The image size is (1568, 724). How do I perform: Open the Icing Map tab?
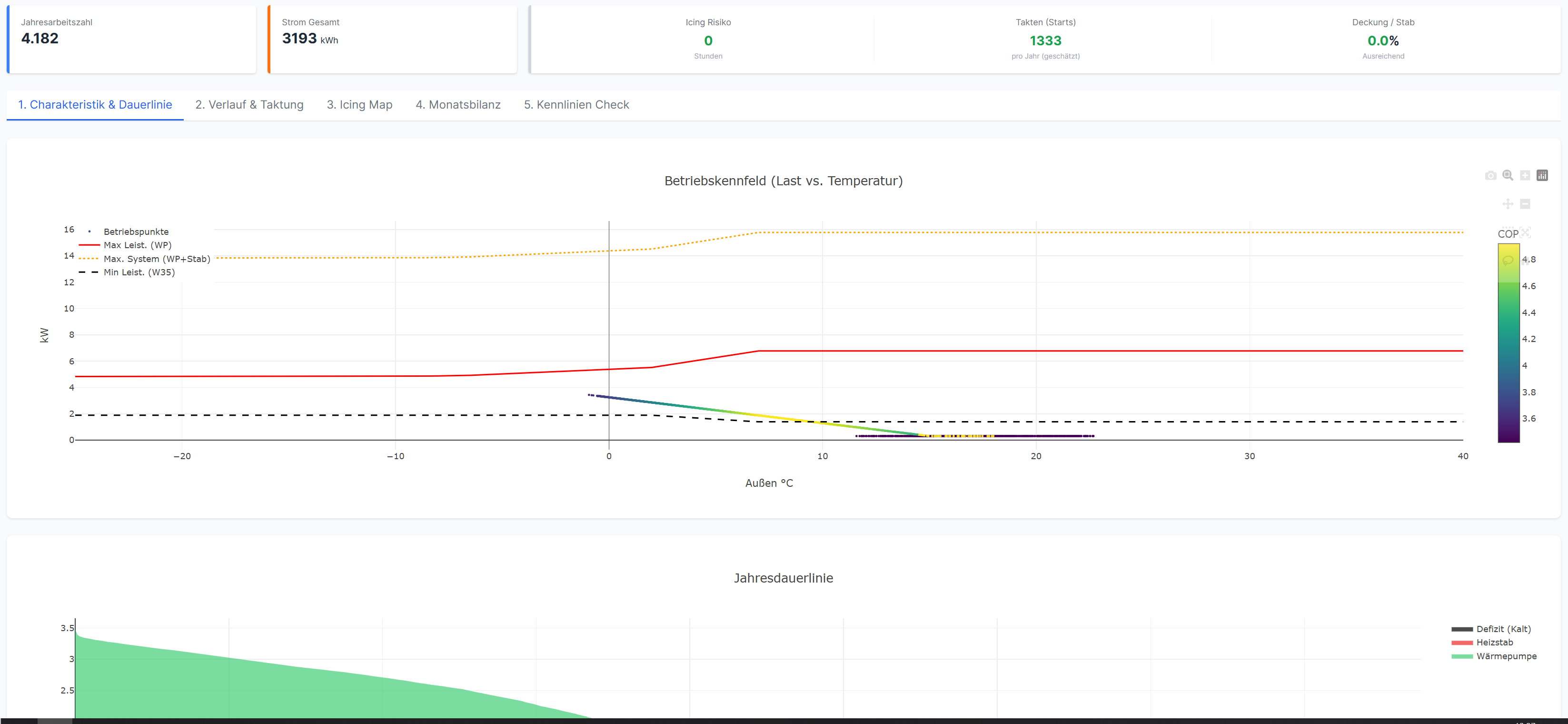(x=359, y=105)
